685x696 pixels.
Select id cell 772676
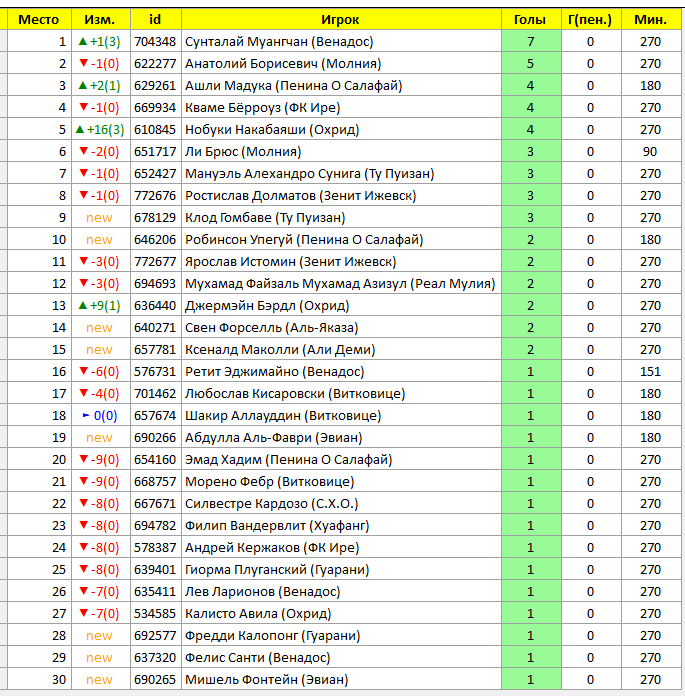tap(155, 196)
